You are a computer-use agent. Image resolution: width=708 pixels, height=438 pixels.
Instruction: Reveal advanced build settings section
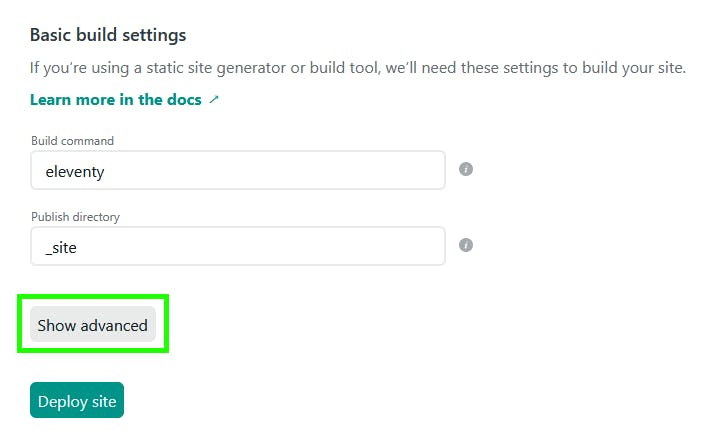click(x=93, y=325)
